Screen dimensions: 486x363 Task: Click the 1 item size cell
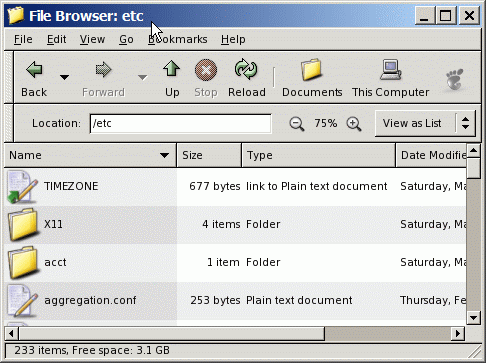click(223, 262)
